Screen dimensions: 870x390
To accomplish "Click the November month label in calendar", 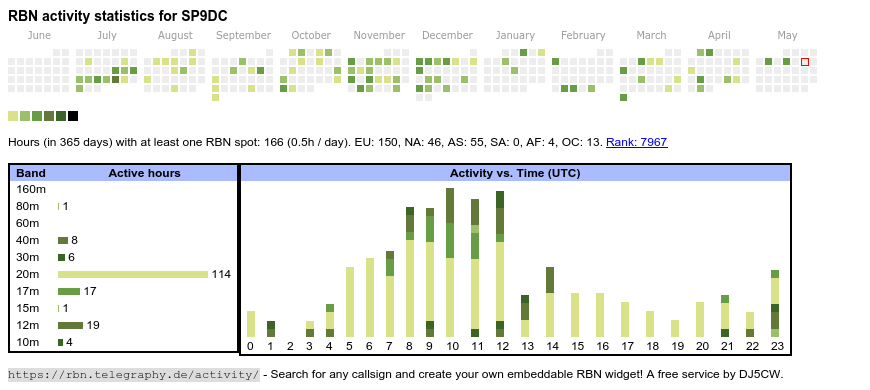I will pyautogui.click(x=379, y=36).
